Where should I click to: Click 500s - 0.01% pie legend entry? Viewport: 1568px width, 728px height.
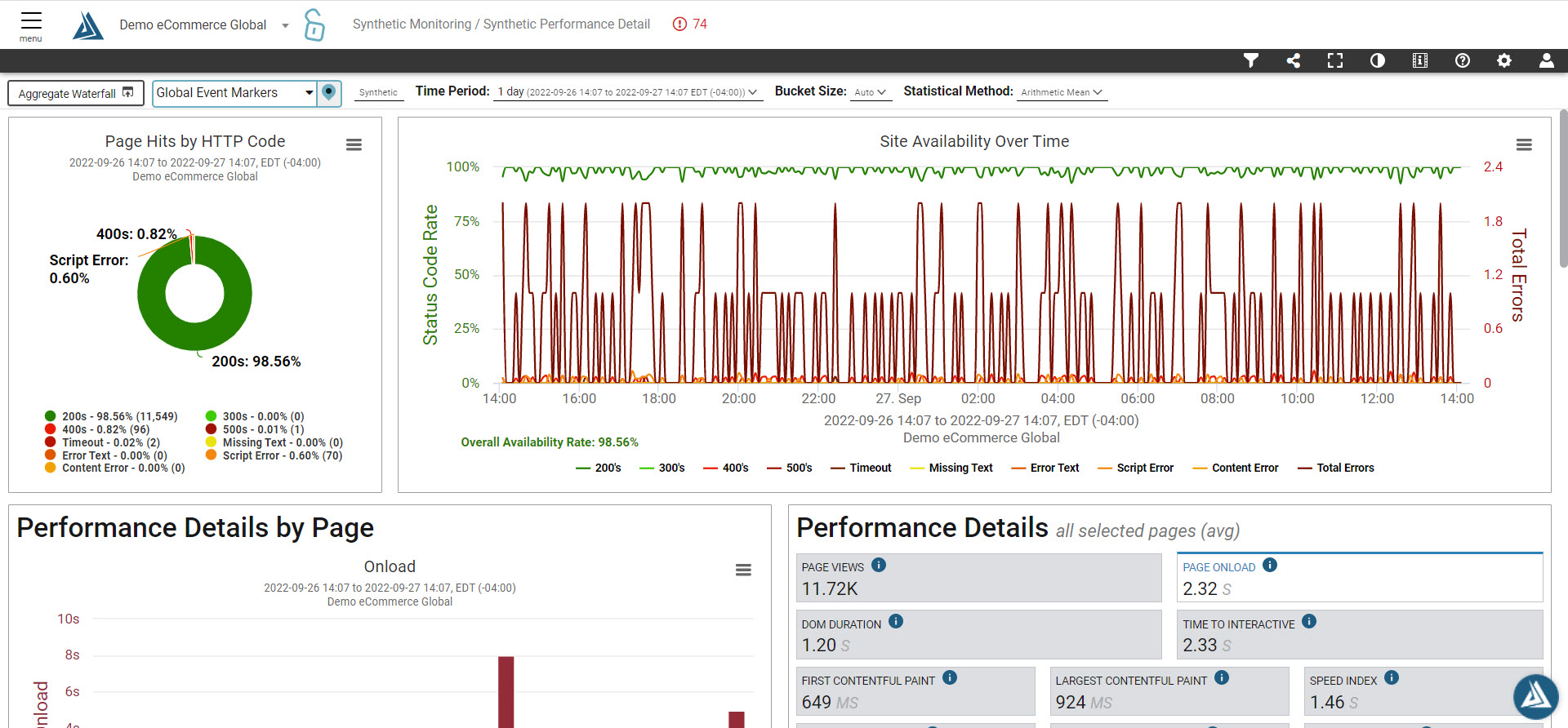click(255, 429)
